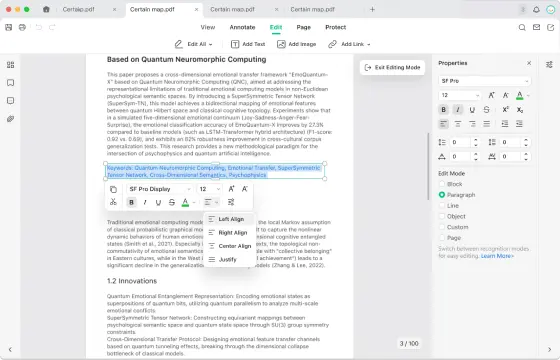This screenshot has width=560, height=360.
Task: Toggle Underline in the floating toolbar
Action: point(158,202)
